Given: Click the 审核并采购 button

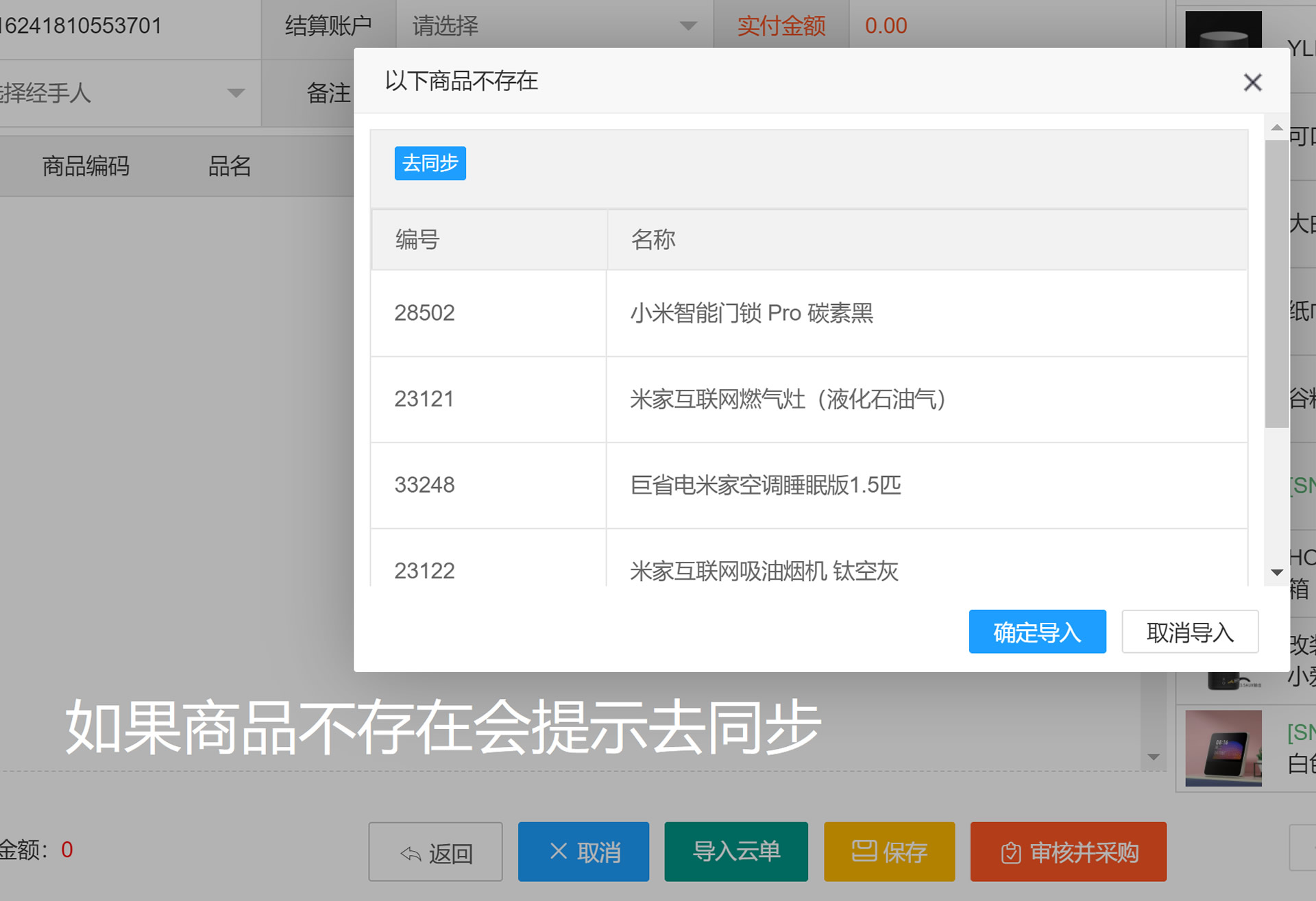Looking at the screenshot, I should coord(1068,852).
